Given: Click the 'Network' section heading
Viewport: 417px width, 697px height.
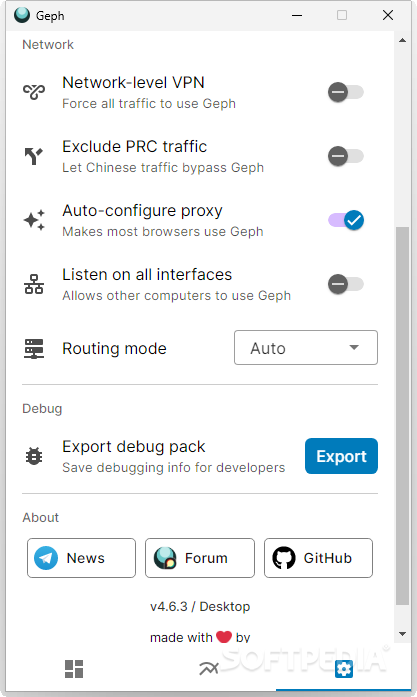Looking at the screenshot, I should point(48,44).
